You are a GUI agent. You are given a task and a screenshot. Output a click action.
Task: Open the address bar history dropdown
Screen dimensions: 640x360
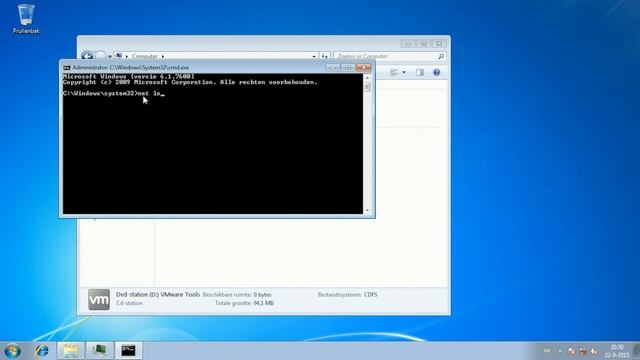coord(314,56)
